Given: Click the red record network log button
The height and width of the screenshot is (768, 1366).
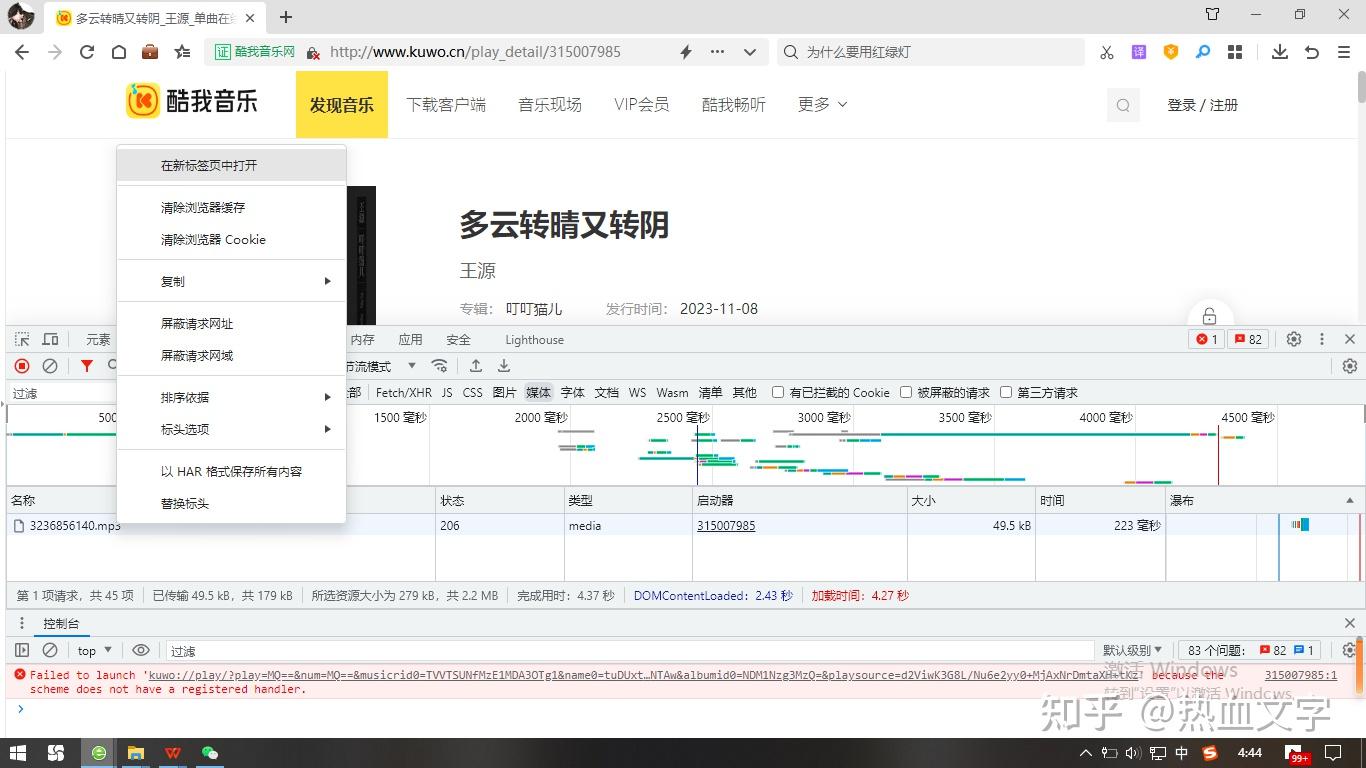Looking at the screenshot, I should 22,366.
